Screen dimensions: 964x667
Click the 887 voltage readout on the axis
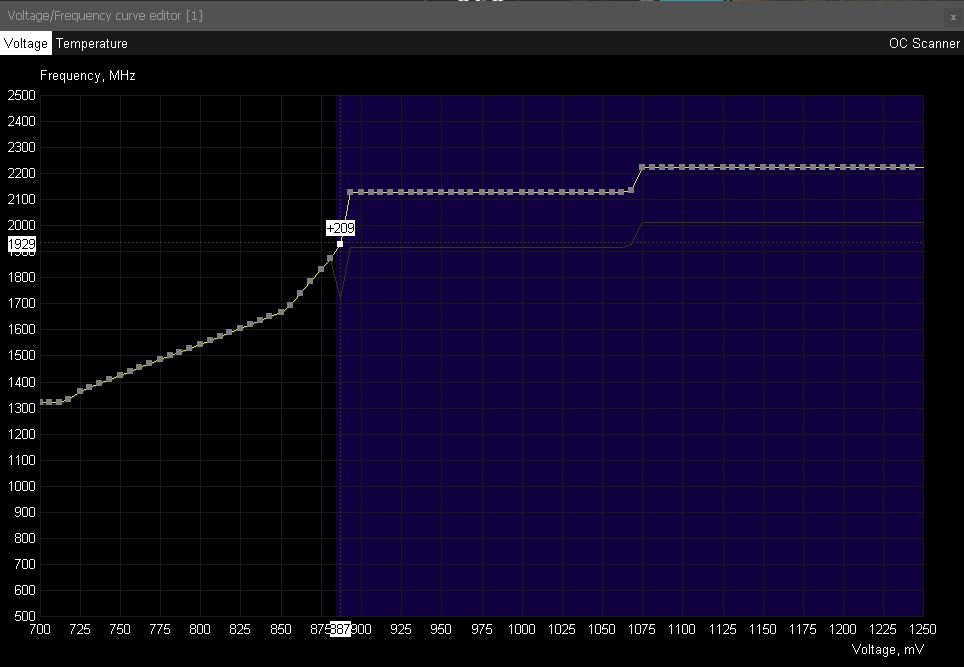pos(340,629)
